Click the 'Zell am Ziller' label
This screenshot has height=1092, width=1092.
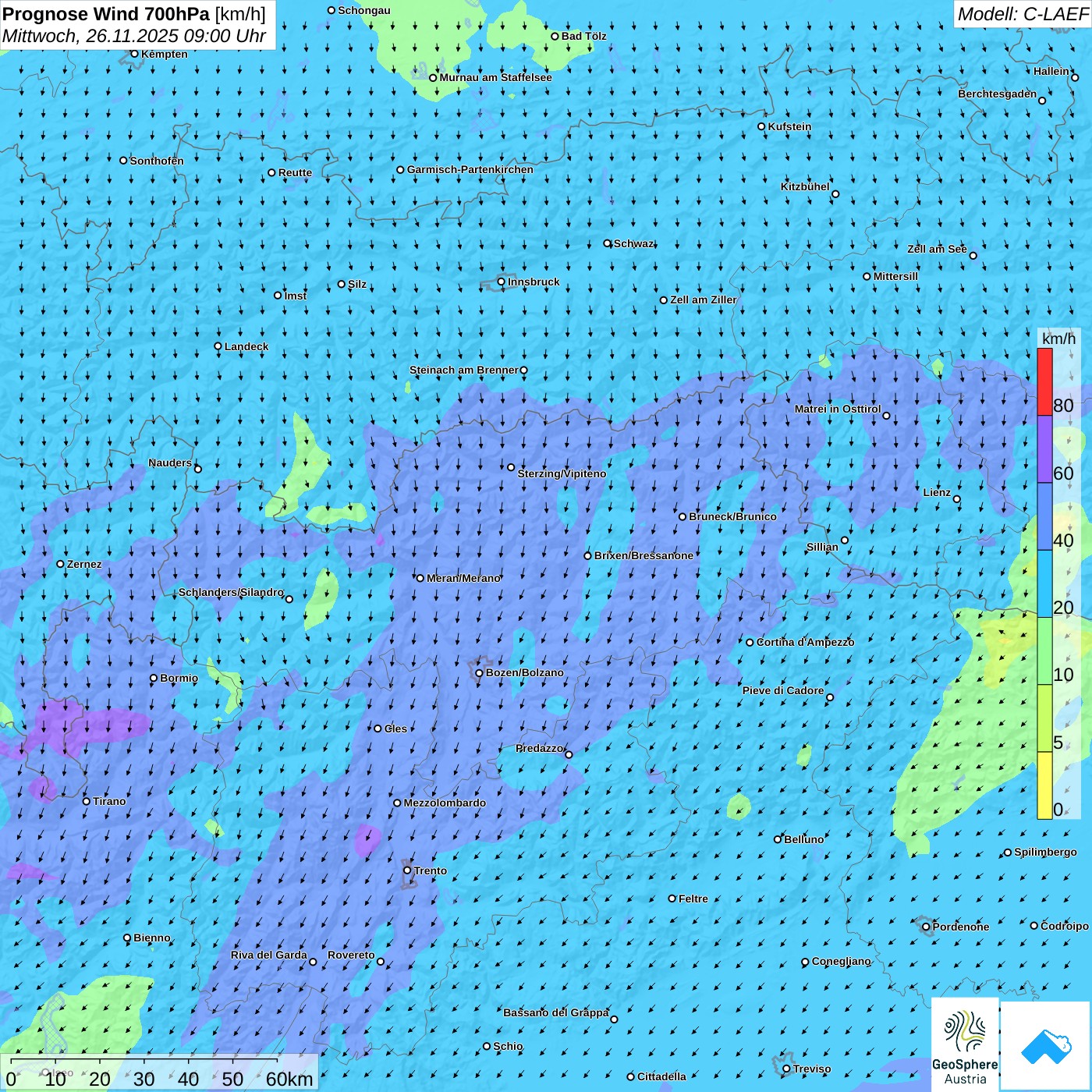(703, 300)
